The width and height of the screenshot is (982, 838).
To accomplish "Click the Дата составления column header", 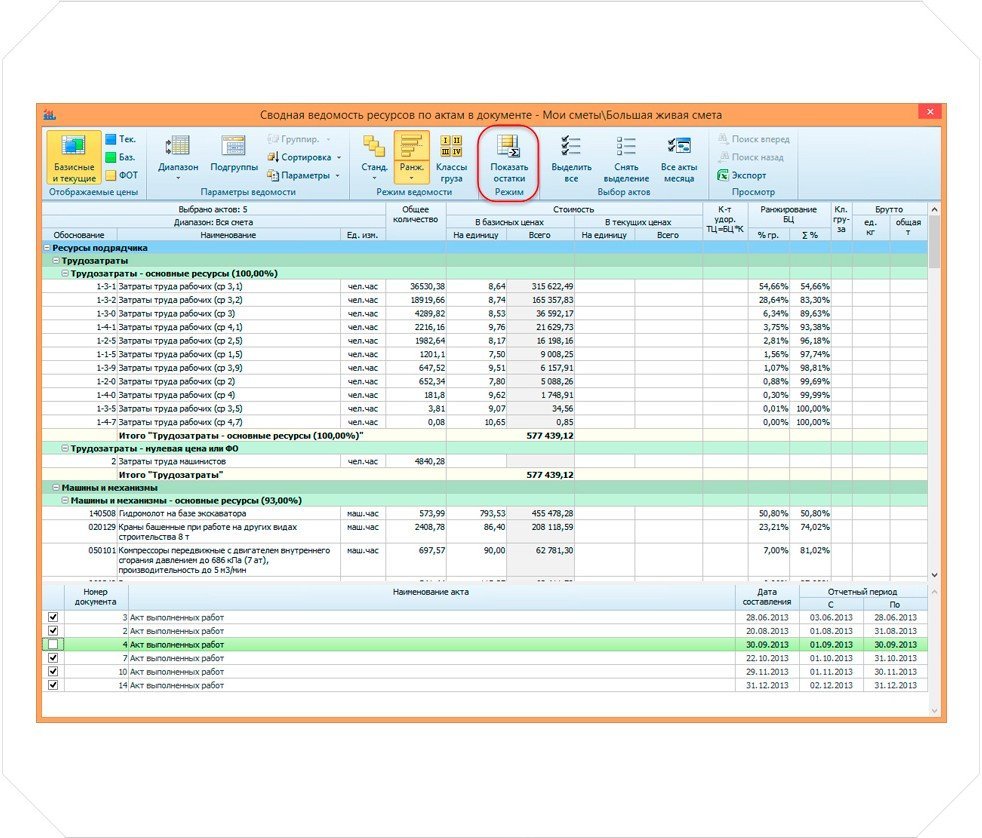I will [x=767, y=597].
